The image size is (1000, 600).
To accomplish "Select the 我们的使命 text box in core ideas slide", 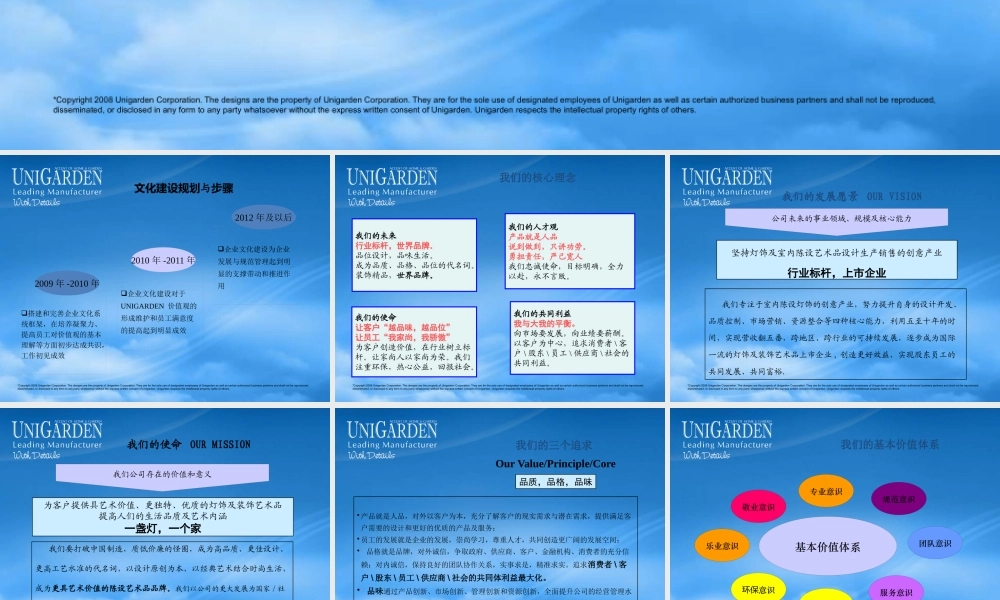I will tap(415, 342).
